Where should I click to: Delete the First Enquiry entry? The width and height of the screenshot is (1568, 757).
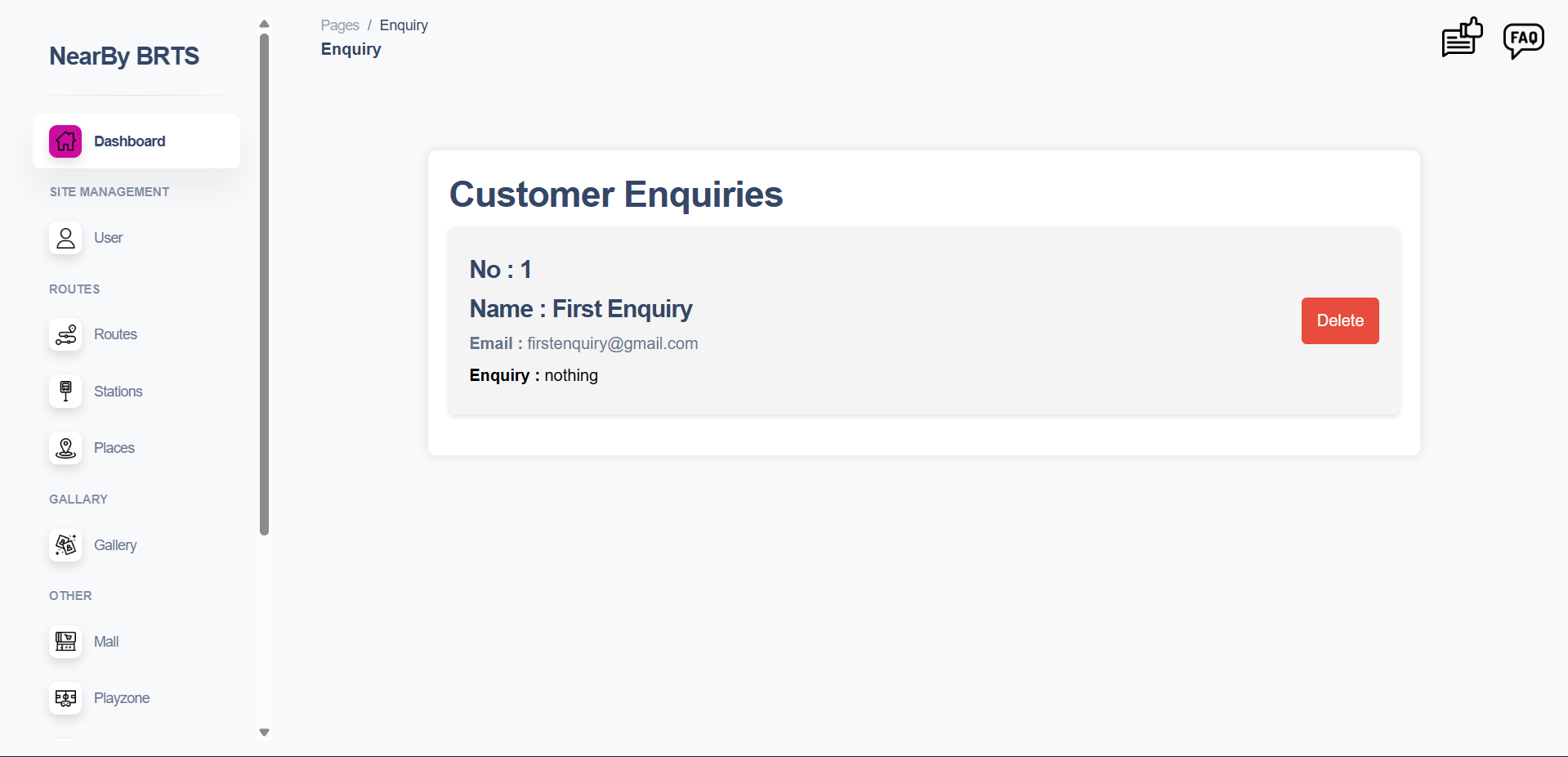1339,320
